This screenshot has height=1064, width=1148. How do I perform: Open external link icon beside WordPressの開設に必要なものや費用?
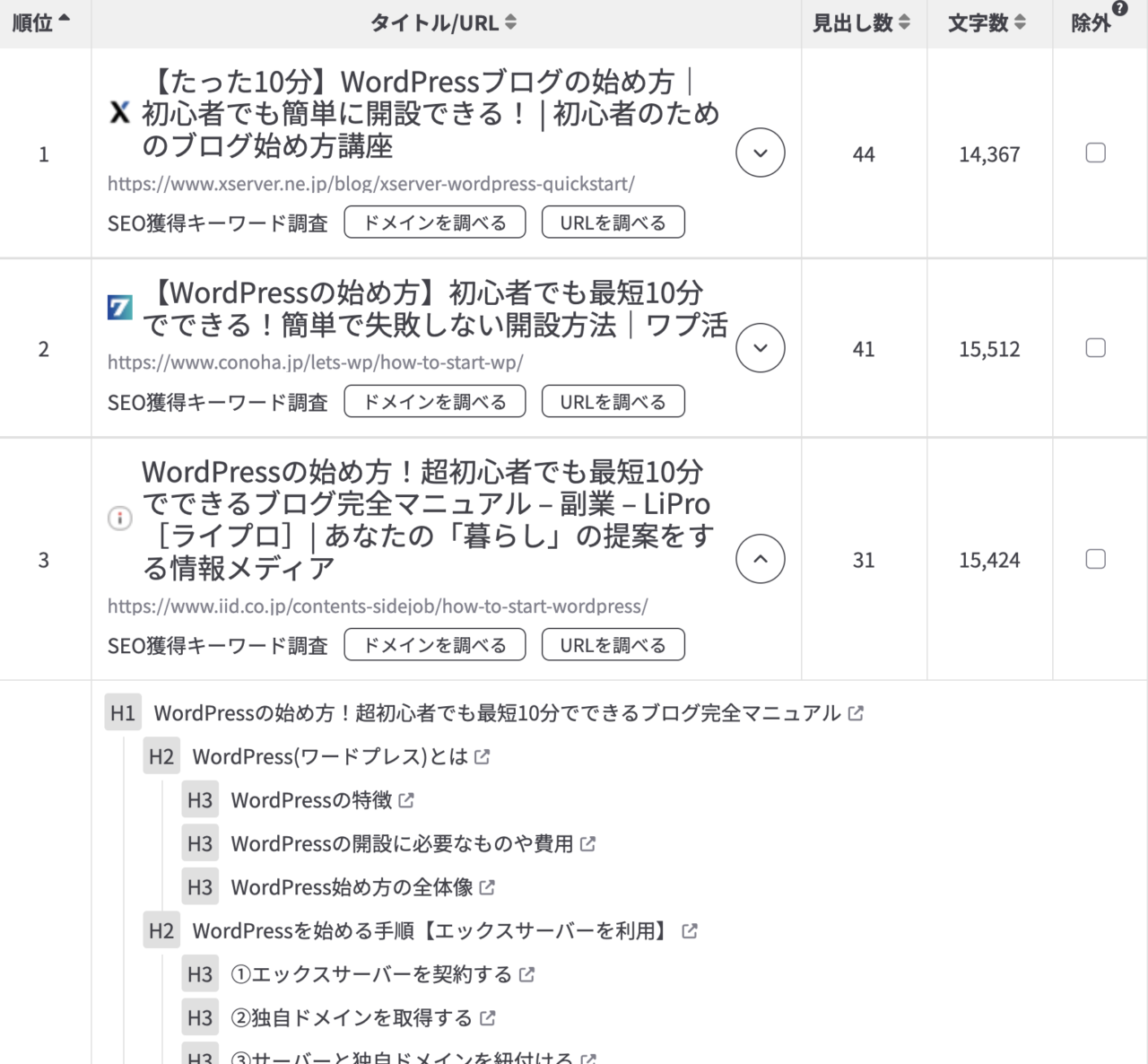587,844
